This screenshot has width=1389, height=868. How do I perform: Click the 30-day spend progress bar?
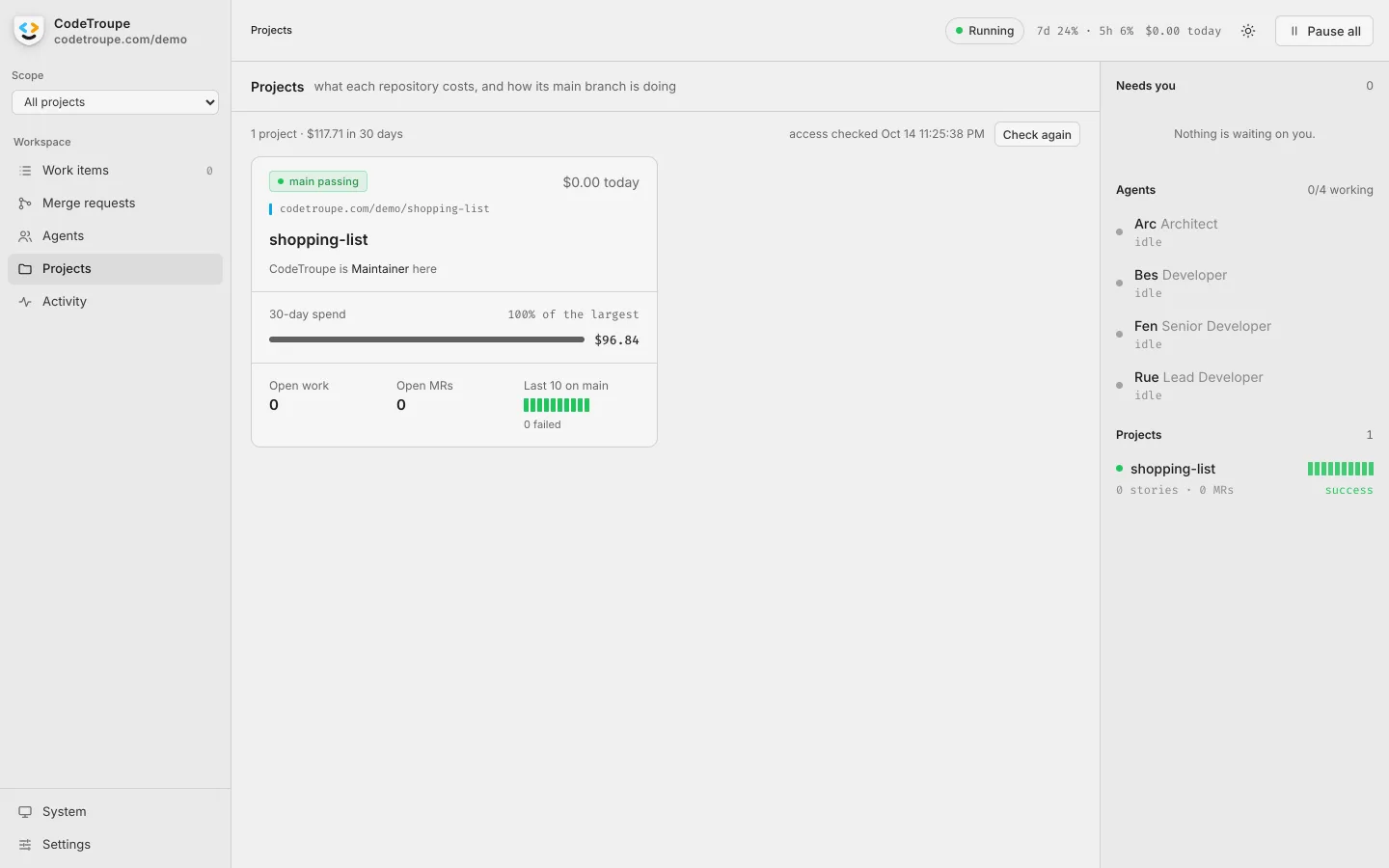(426, 339)
